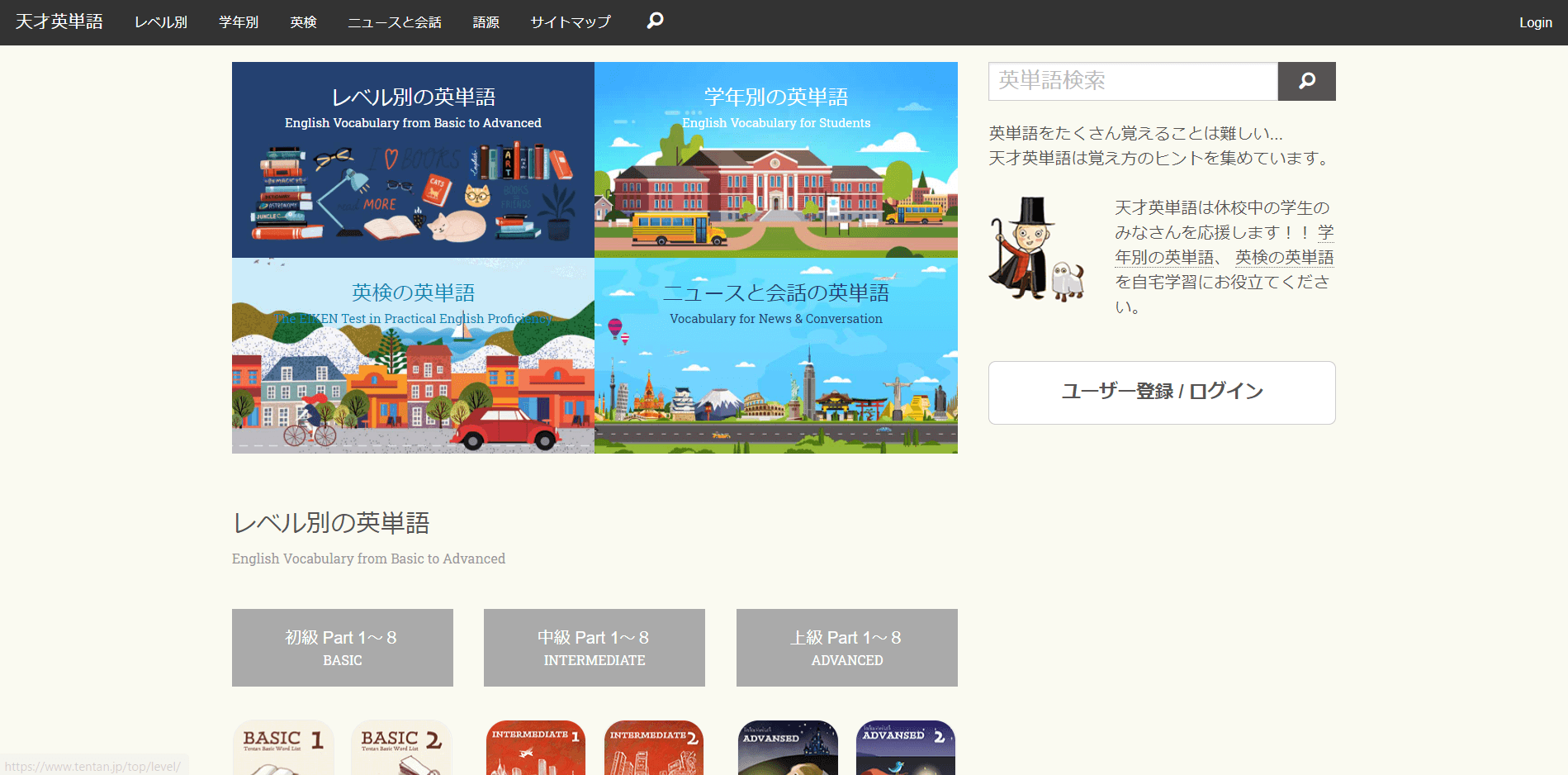The width and height of the screenshot is (1568, 775).
Task: Open the ADVANSED 1 book icon
Action: tap(788, 748)
